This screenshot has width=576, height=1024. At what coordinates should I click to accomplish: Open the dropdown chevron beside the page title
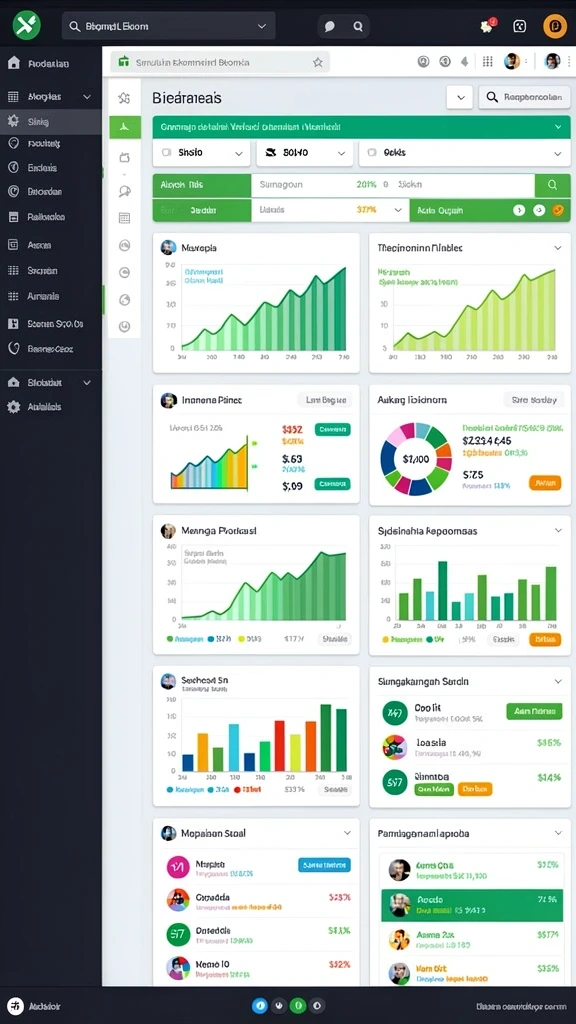pyautogui.click(x=460, y=98)
